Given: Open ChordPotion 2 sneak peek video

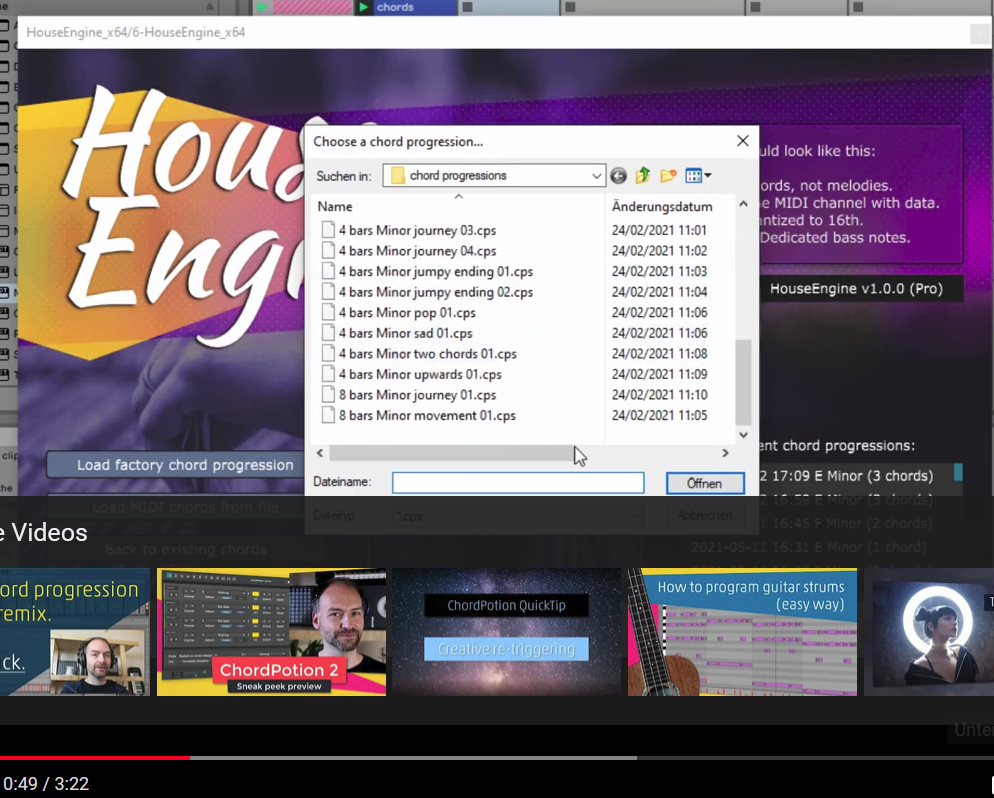Looking at the screenshot, I should (271, 632).
